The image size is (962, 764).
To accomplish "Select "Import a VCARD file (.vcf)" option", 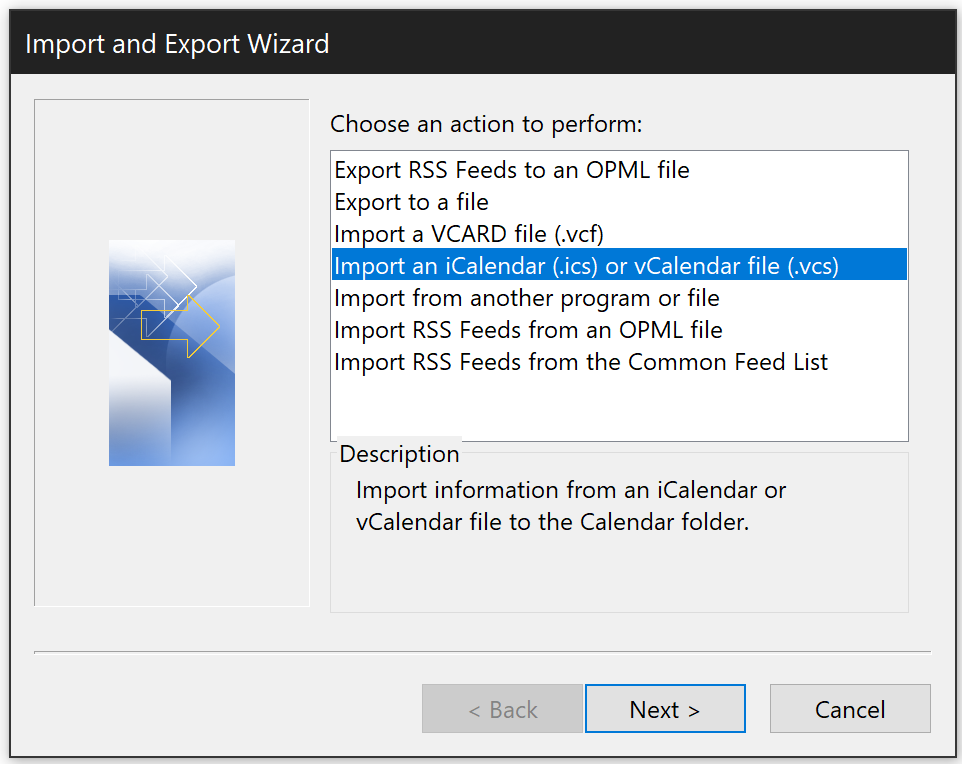I will (x=468, y=234).
